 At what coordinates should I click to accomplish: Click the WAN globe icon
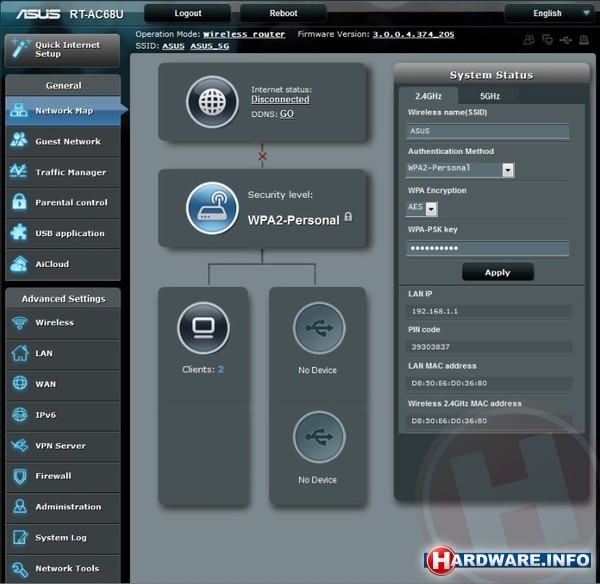tap(20, 383)
